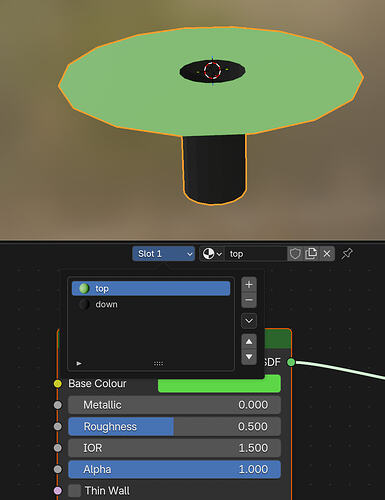Enable the Thin Wall checkbox
Image resolution: width=385 pixels, height=500 pixels.
pyautogui.click(x=74, y=491)
